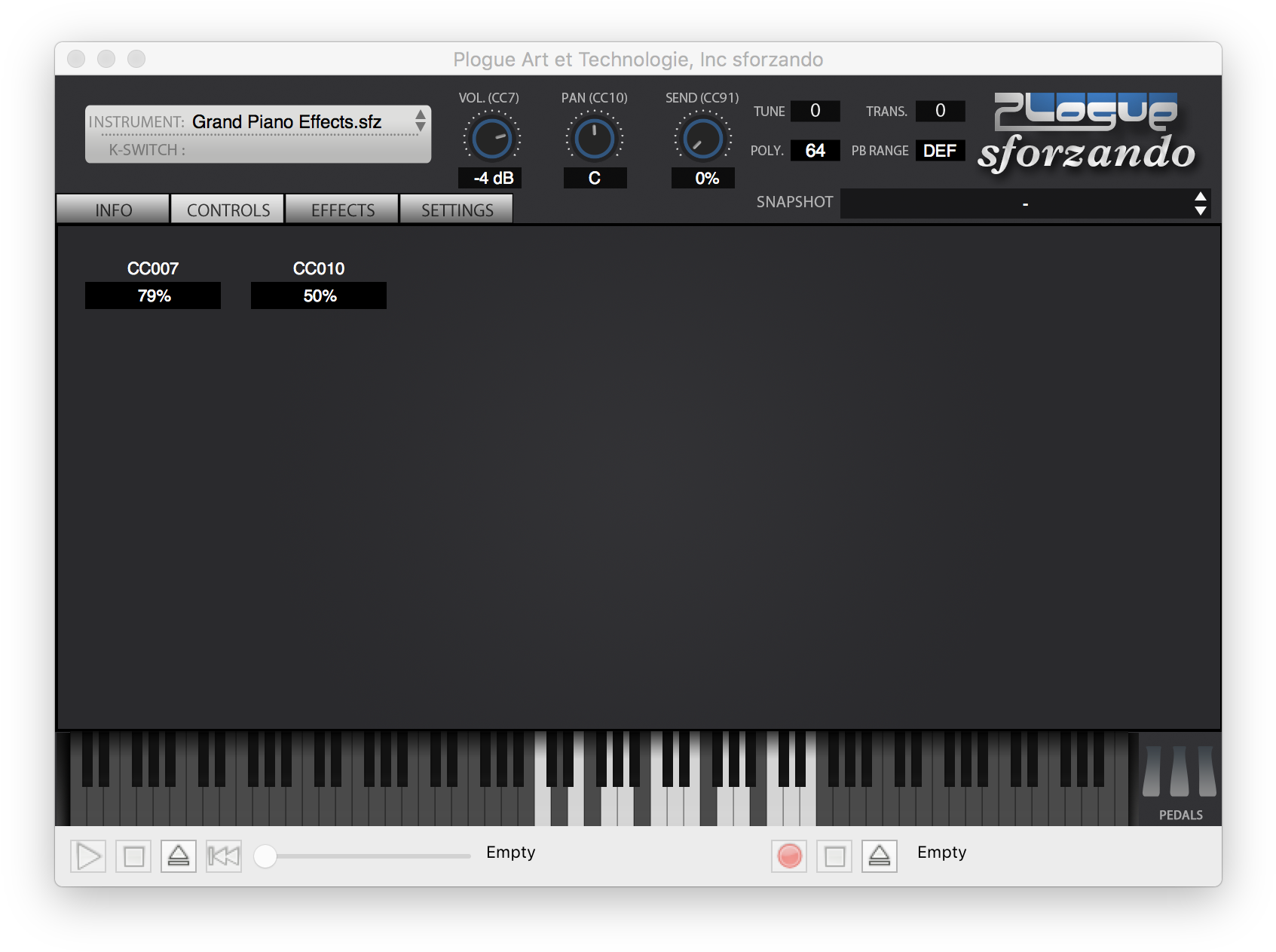Open the INFO tab
The height and width of the screenshot is (952, 1276).
pos(113,210)
